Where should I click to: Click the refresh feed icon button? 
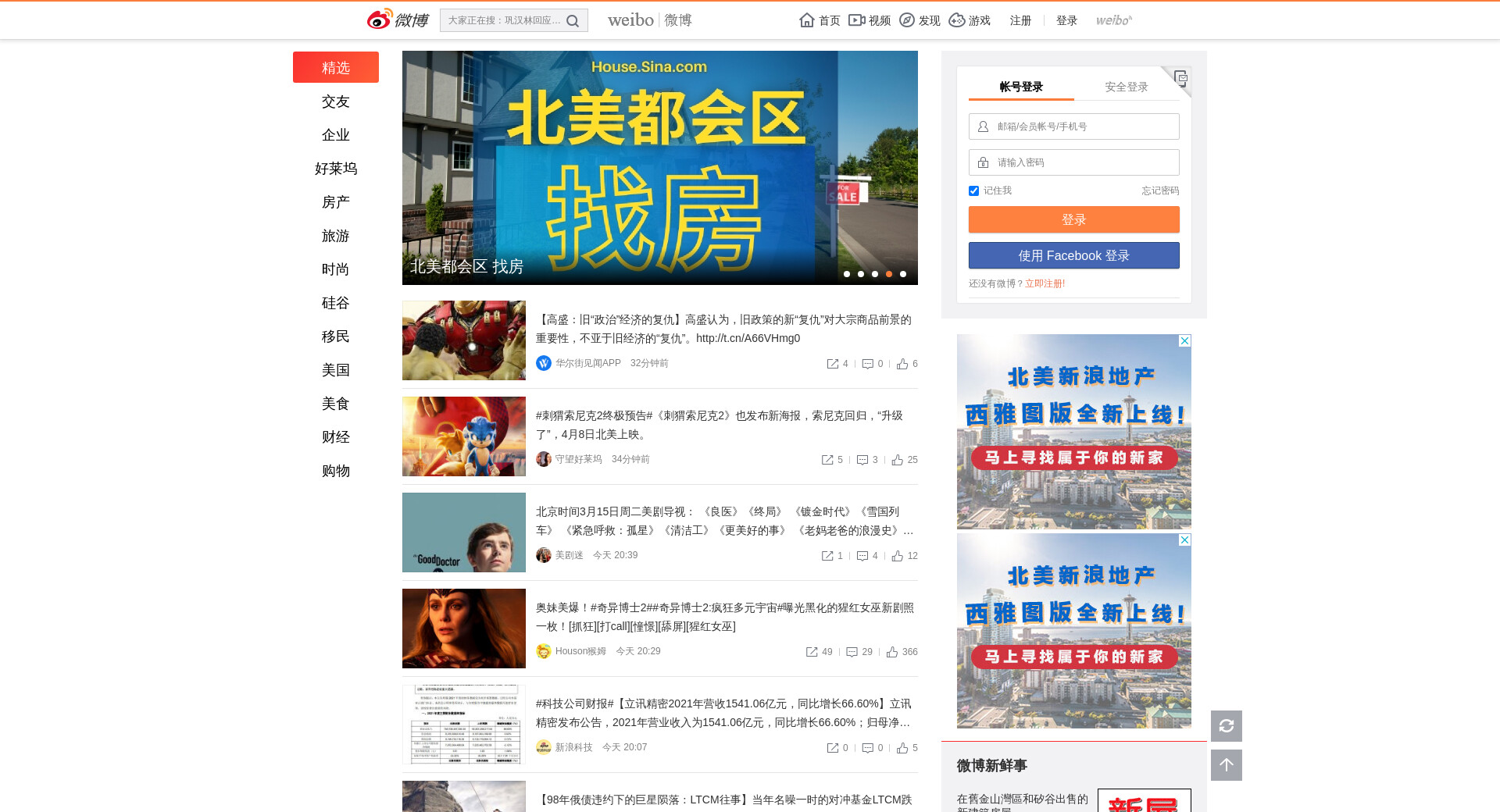[1226, 726]
